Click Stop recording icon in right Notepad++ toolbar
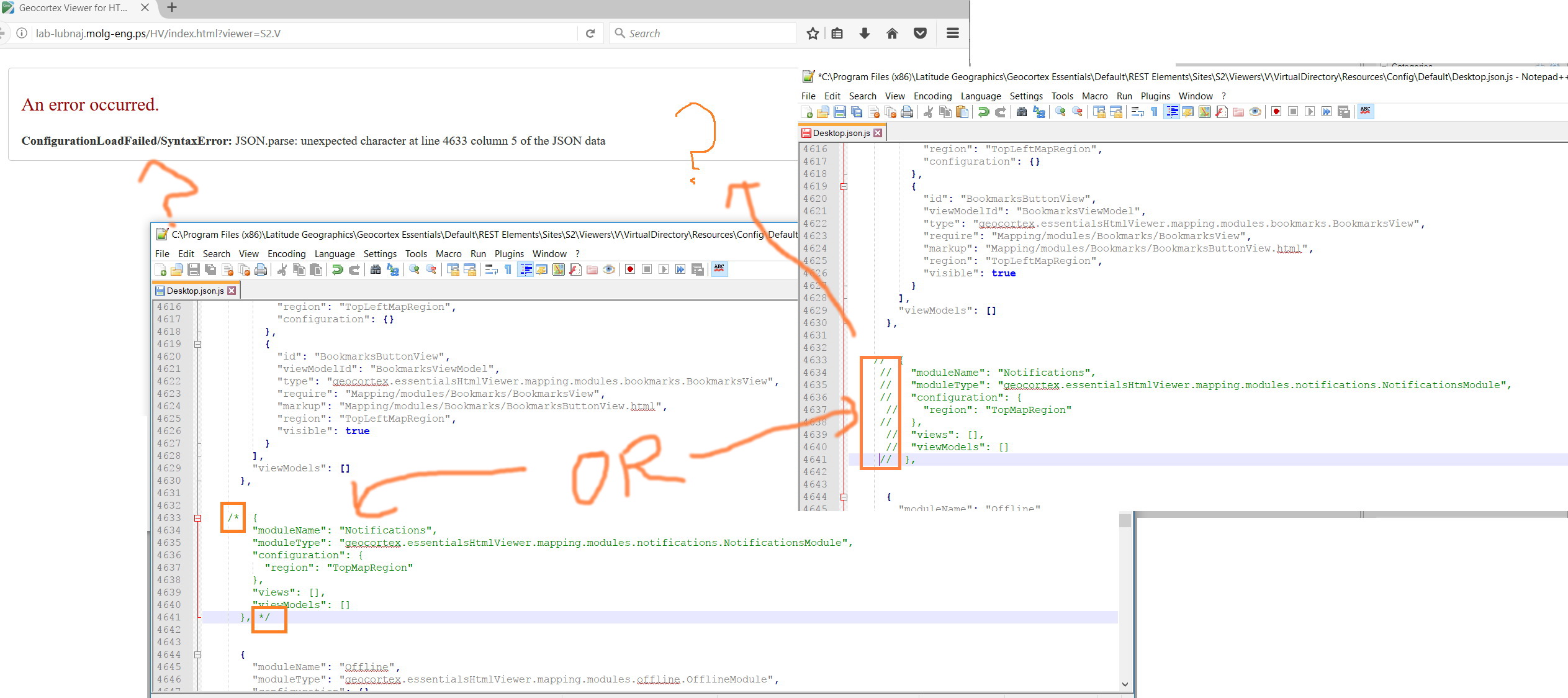The width and height of the screenshot is (1568, 698). pyautogui.click(x=1293, y=112)
